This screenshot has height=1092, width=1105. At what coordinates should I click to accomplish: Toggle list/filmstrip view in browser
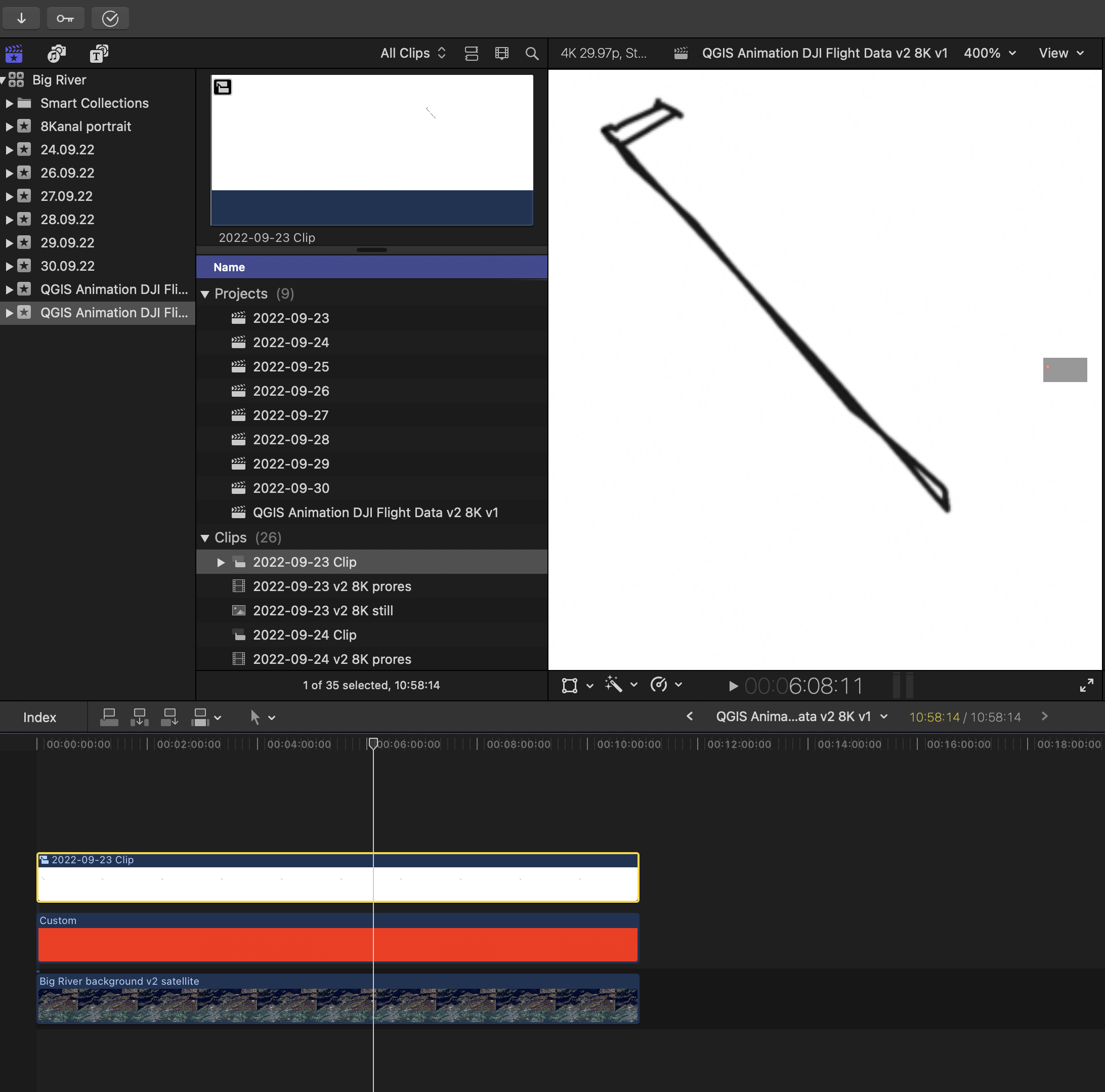(471, 54)
